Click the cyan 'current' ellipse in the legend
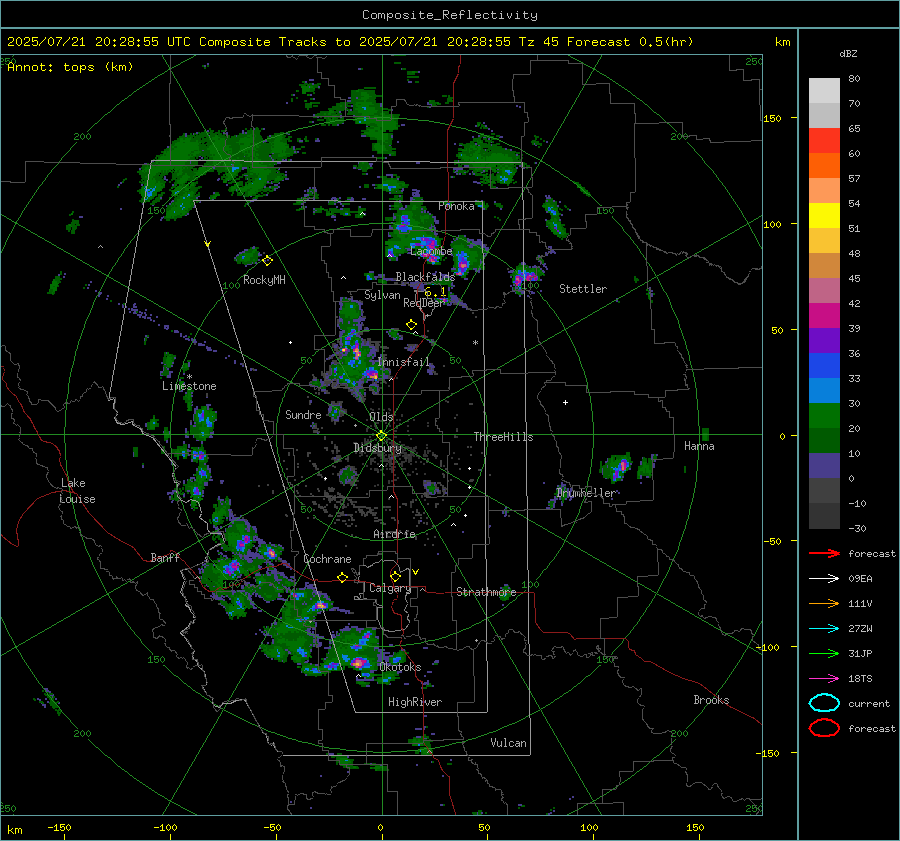The height and width of the screenshot is (841, 900). tap(824, 703)
